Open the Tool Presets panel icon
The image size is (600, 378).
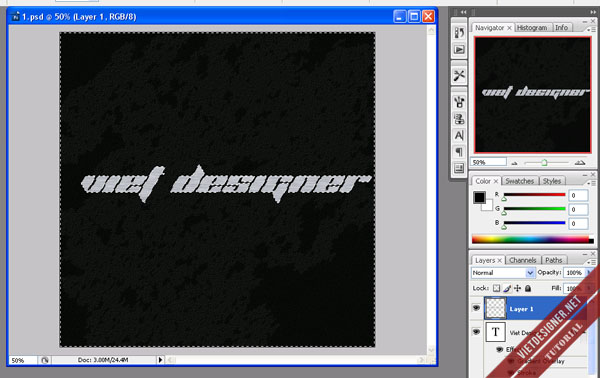coord(459,75)
